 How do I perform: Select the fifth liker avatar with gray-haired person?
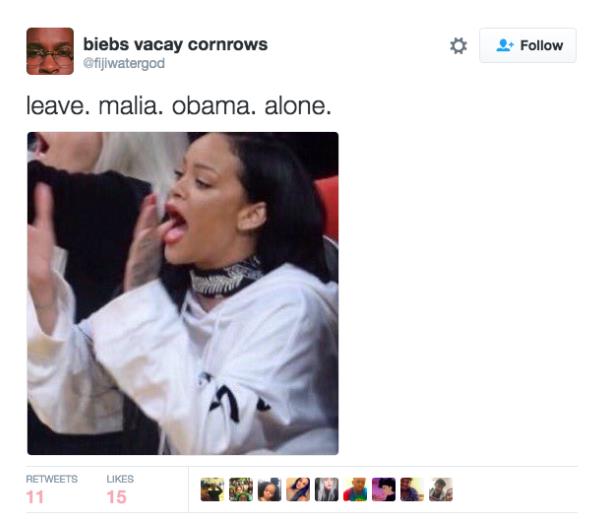click(327, 490)
